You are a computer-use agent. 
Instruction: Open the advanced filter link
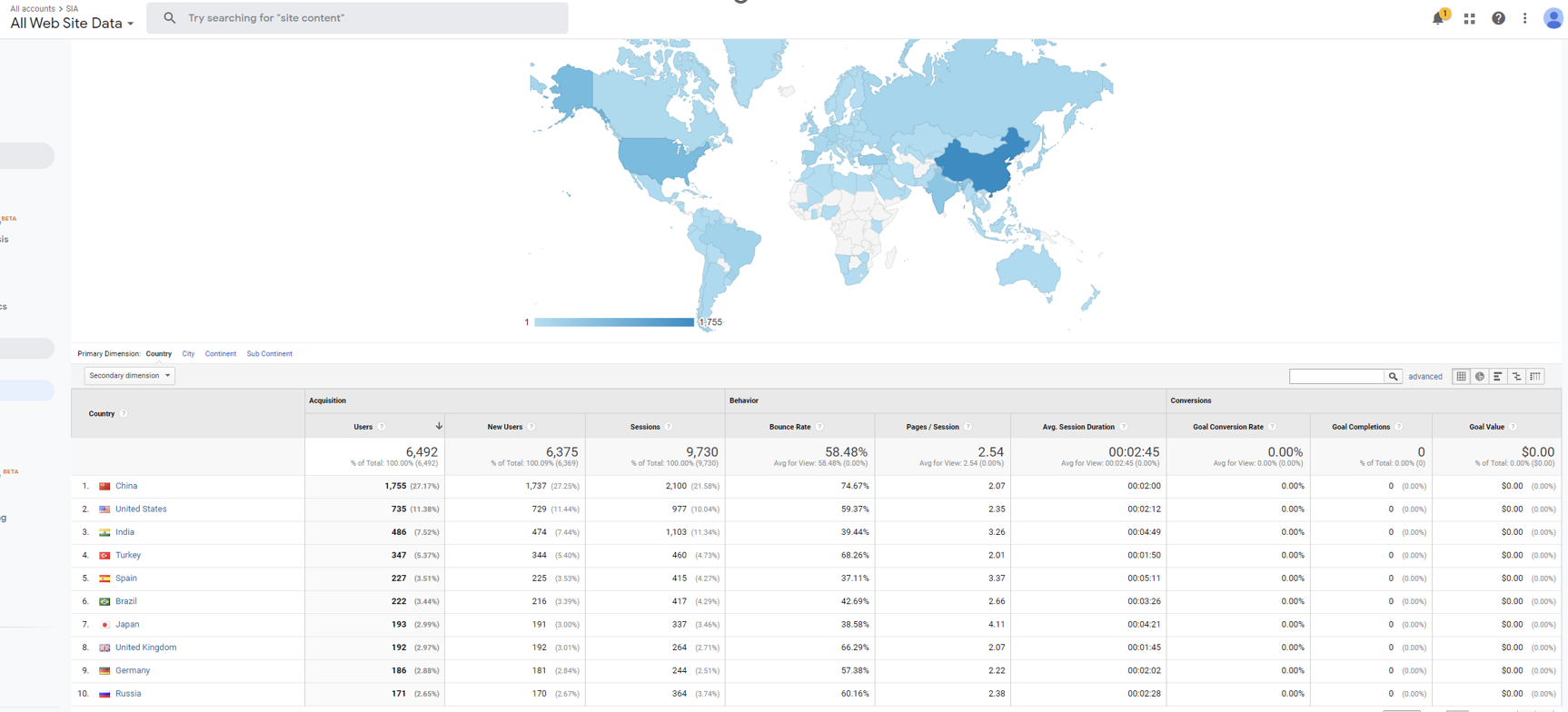1424,377
